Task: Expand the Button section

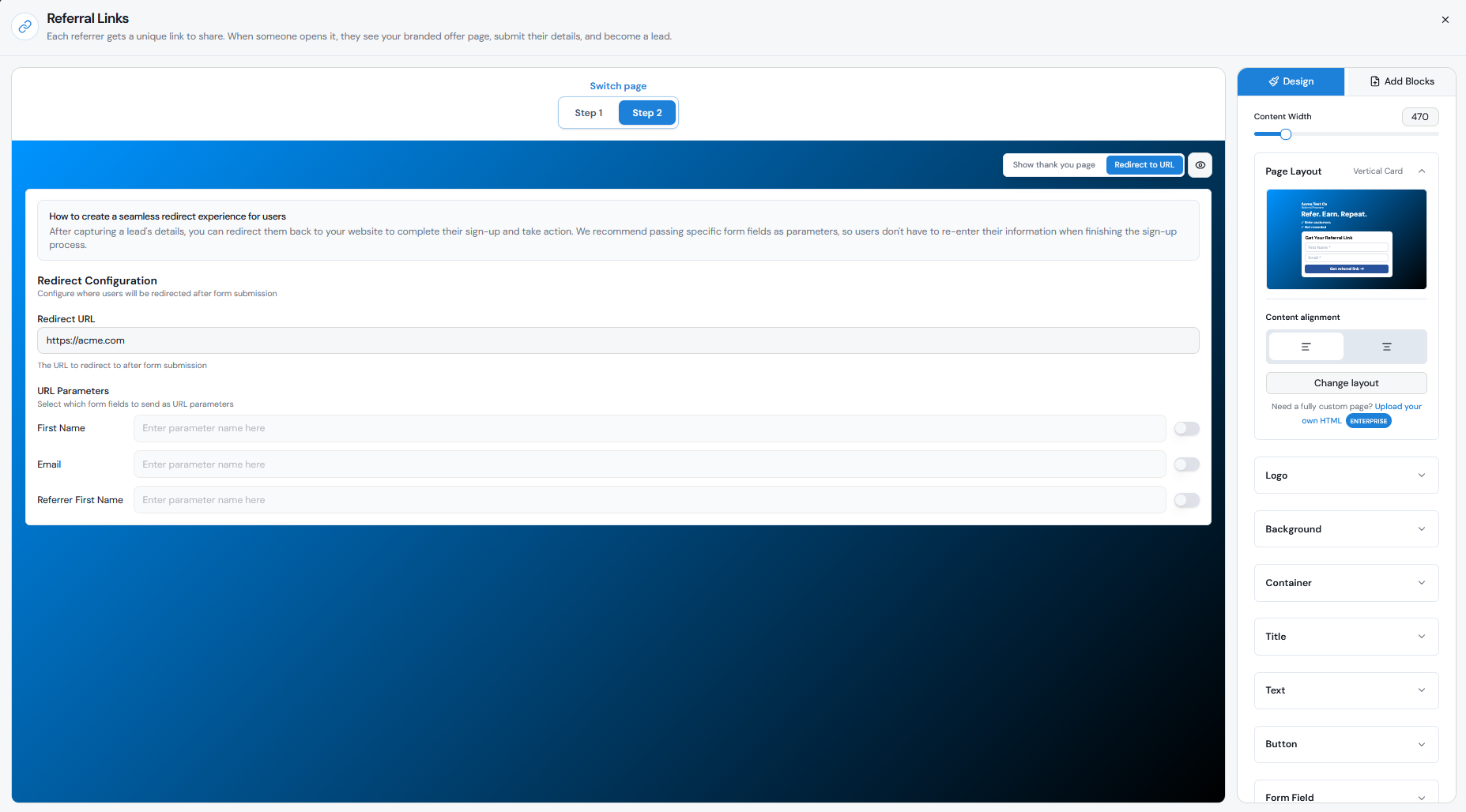Action: point(1346,744)
